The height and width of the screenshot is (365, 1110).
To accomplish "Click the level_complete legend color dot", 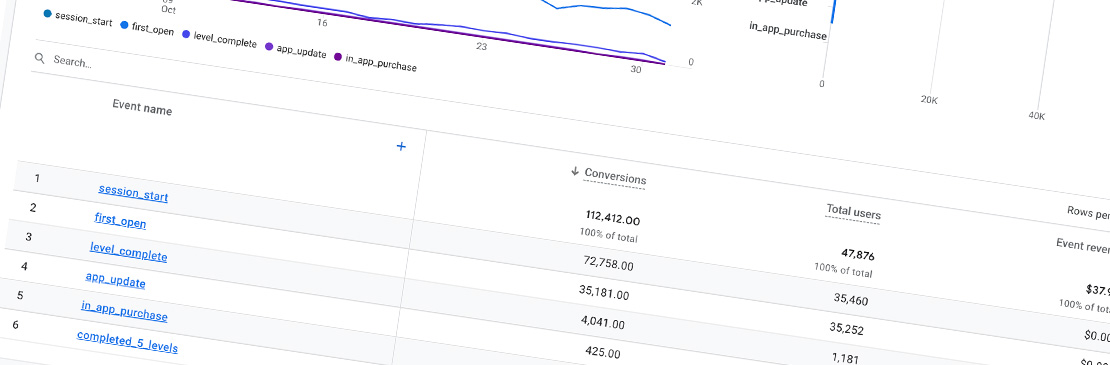I will click(185, 34).
